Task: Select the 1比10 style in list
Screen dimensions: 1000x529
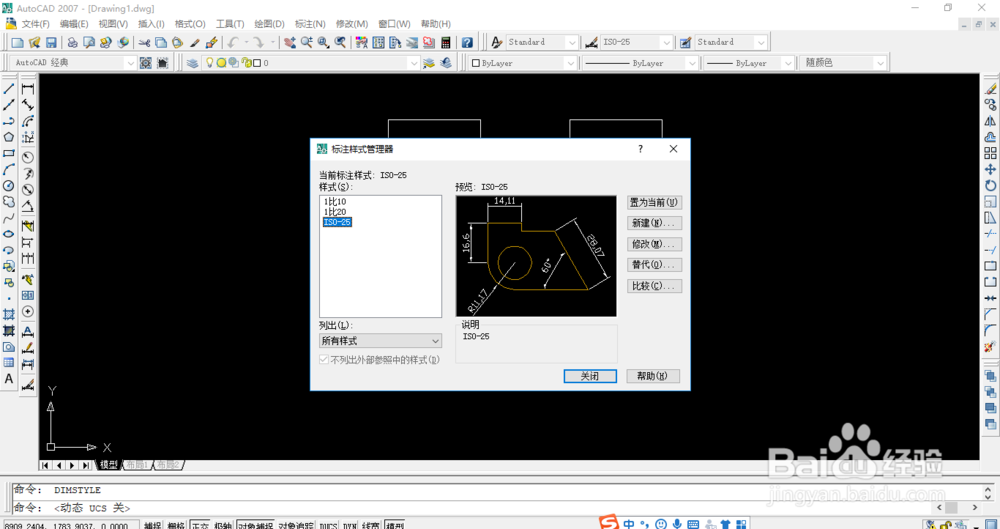Action: [335, 202]
